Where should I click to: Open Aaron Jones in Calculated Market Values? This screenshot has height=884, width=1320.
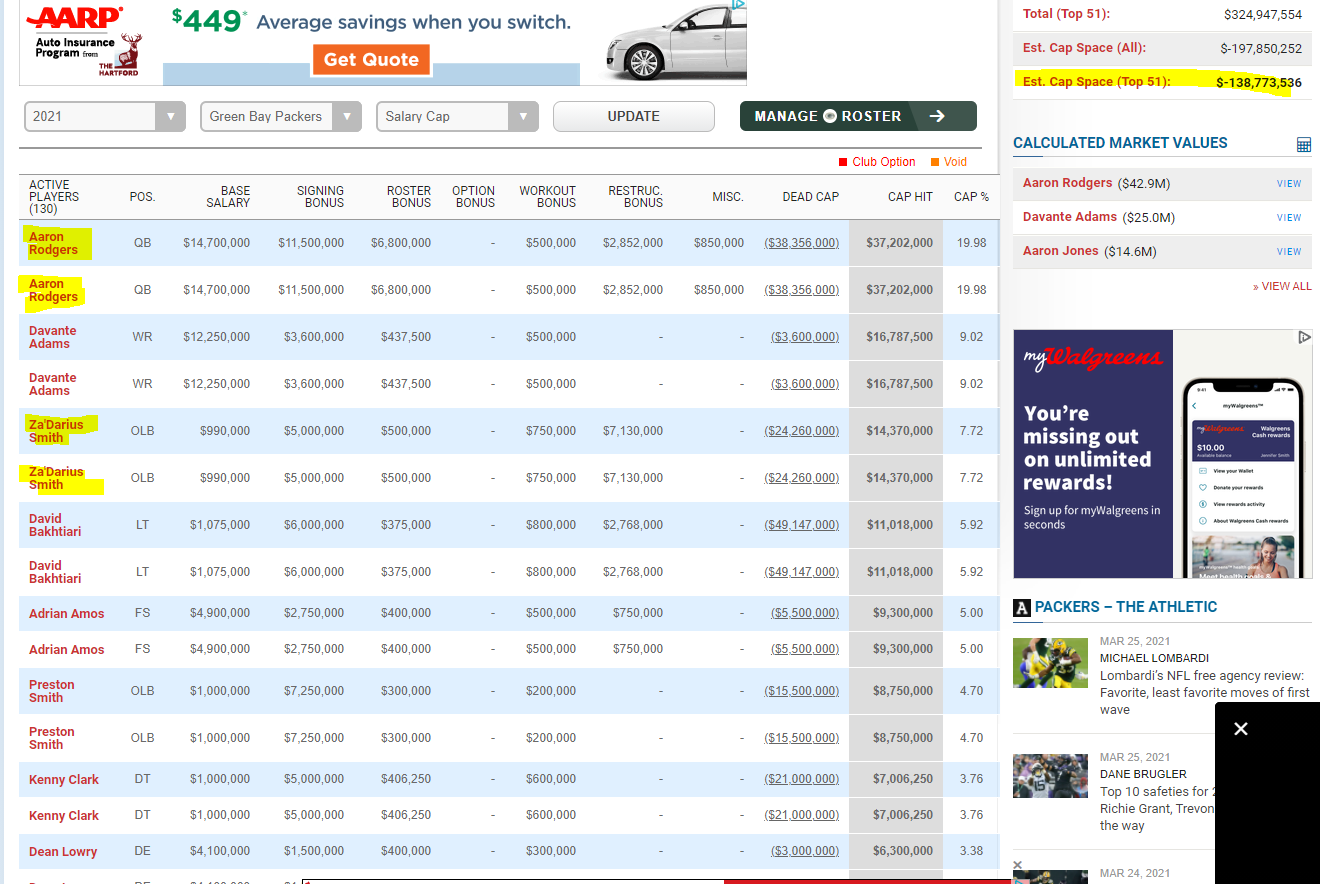pos(1061,251)
